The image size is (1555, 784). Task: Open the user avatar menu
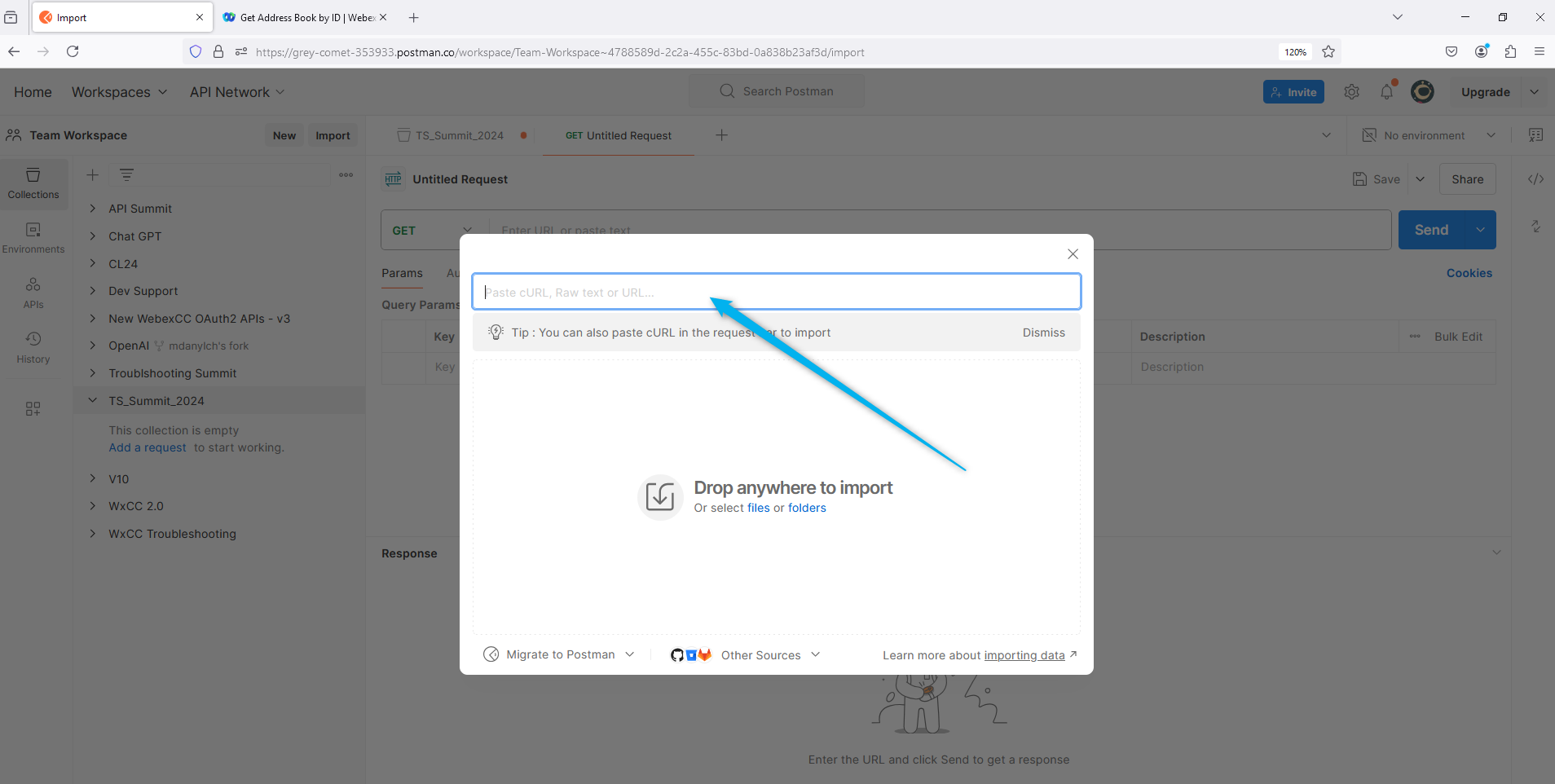click(x=1422, y=92)
